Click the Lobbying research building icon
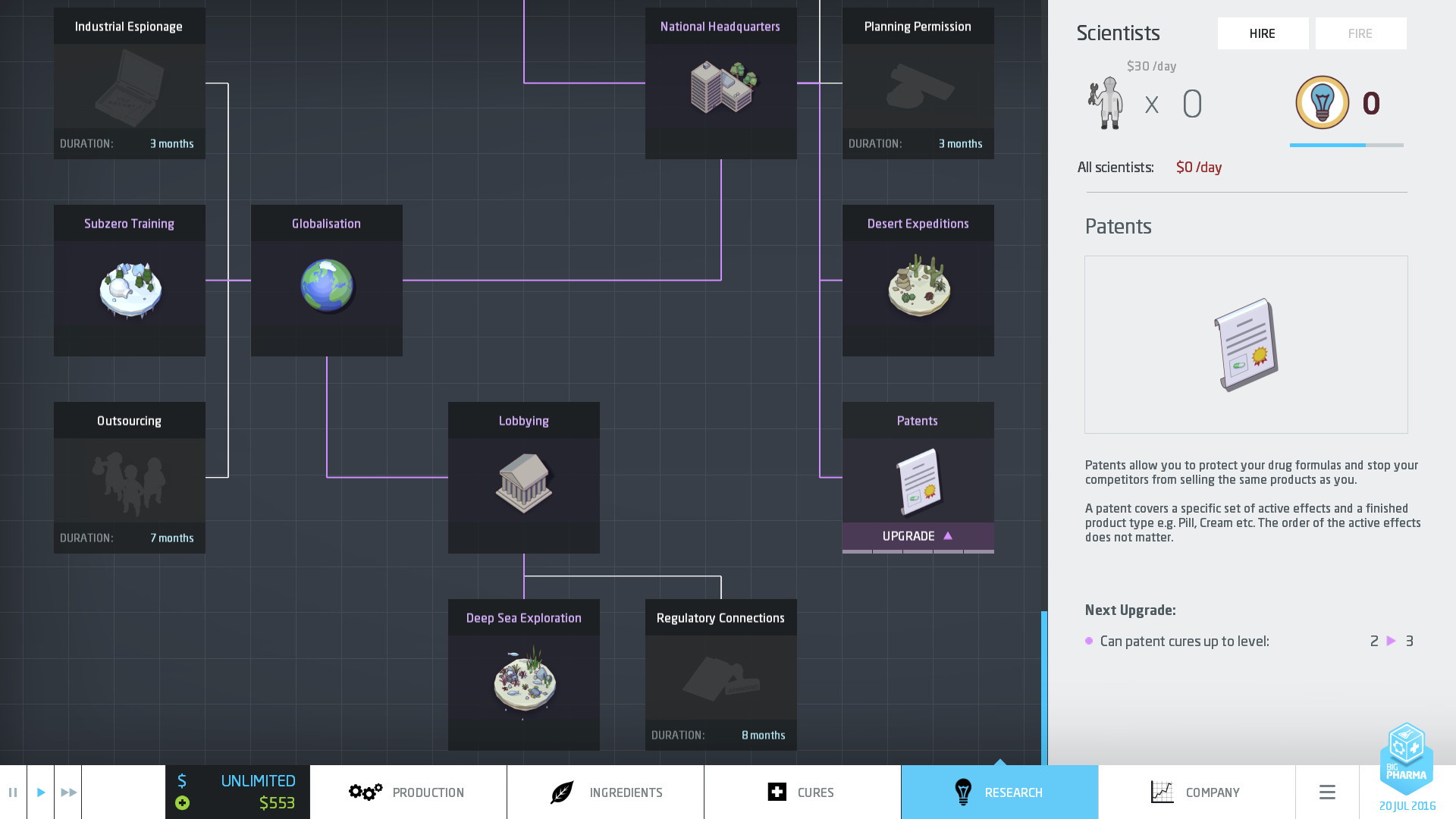1456x819 pixels. [x=523, y=484]
